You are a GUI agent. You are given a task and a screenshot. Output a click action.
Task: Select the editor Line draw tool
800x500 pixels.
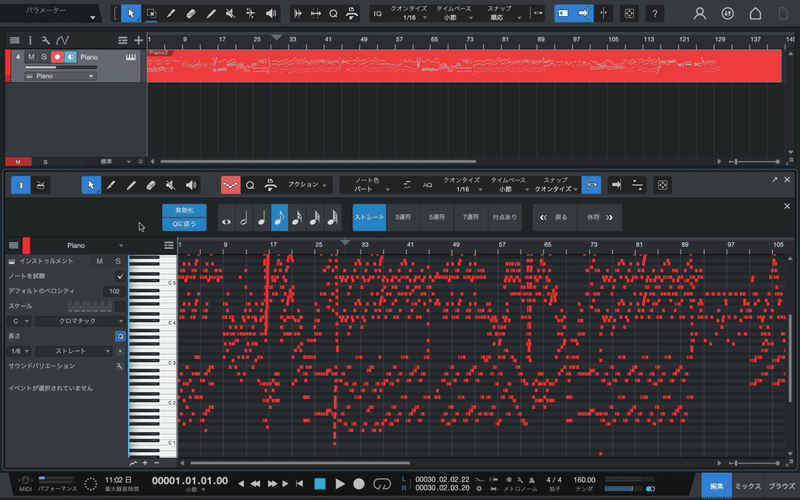coord(131,185)
